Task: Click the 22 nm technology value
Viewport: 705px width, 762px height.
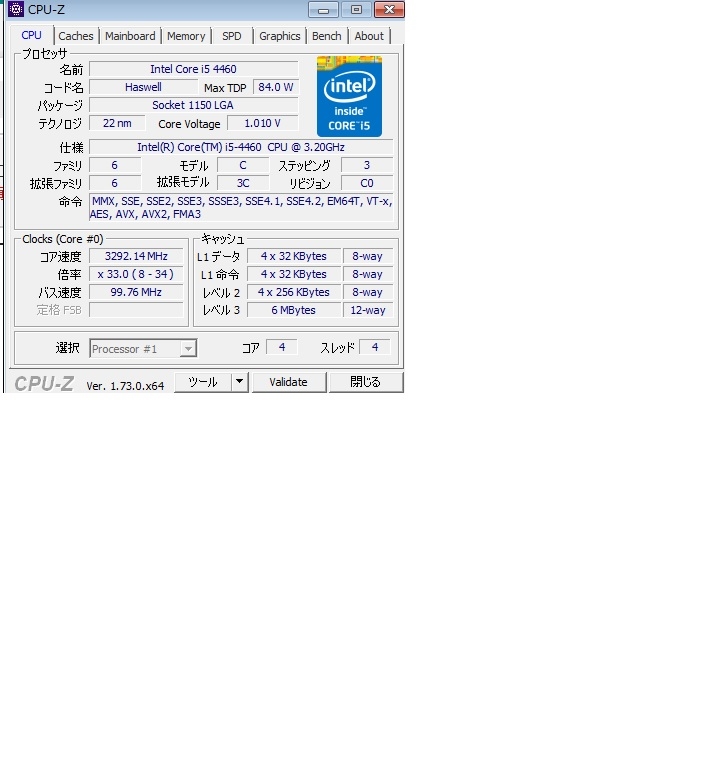Action: tap(117, 123)
